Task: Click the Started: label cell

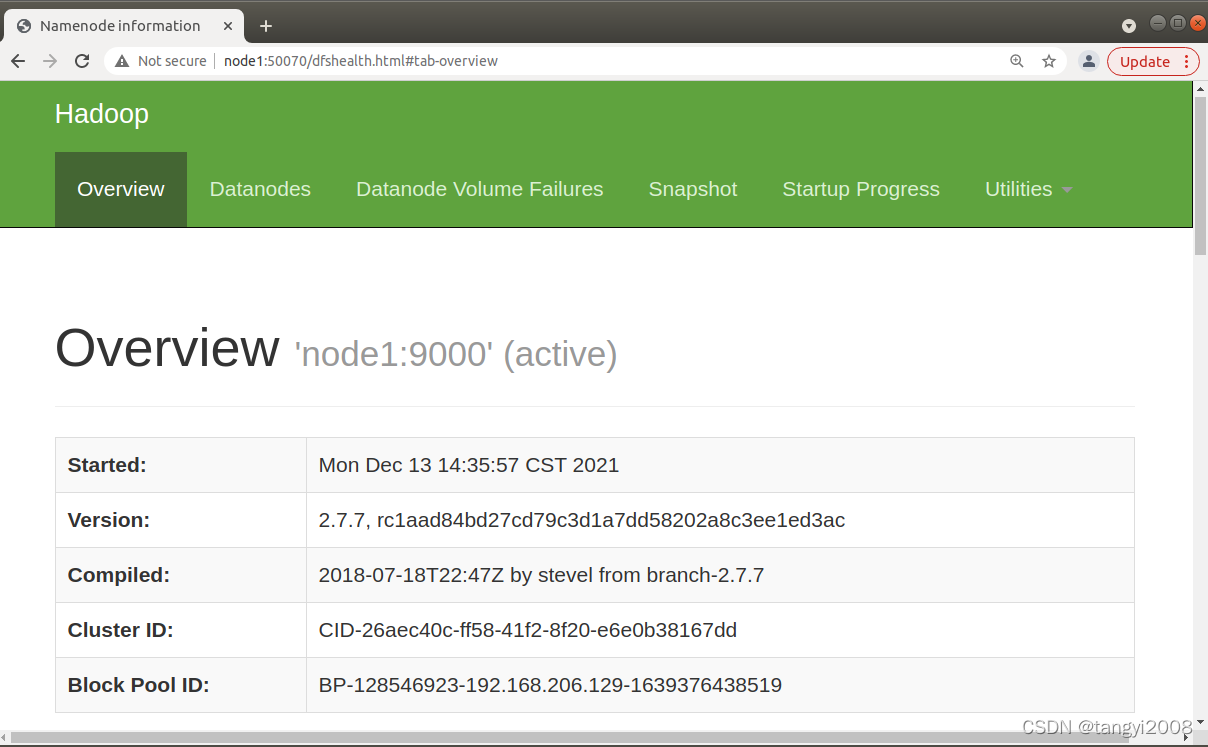Action: [181, 465]
